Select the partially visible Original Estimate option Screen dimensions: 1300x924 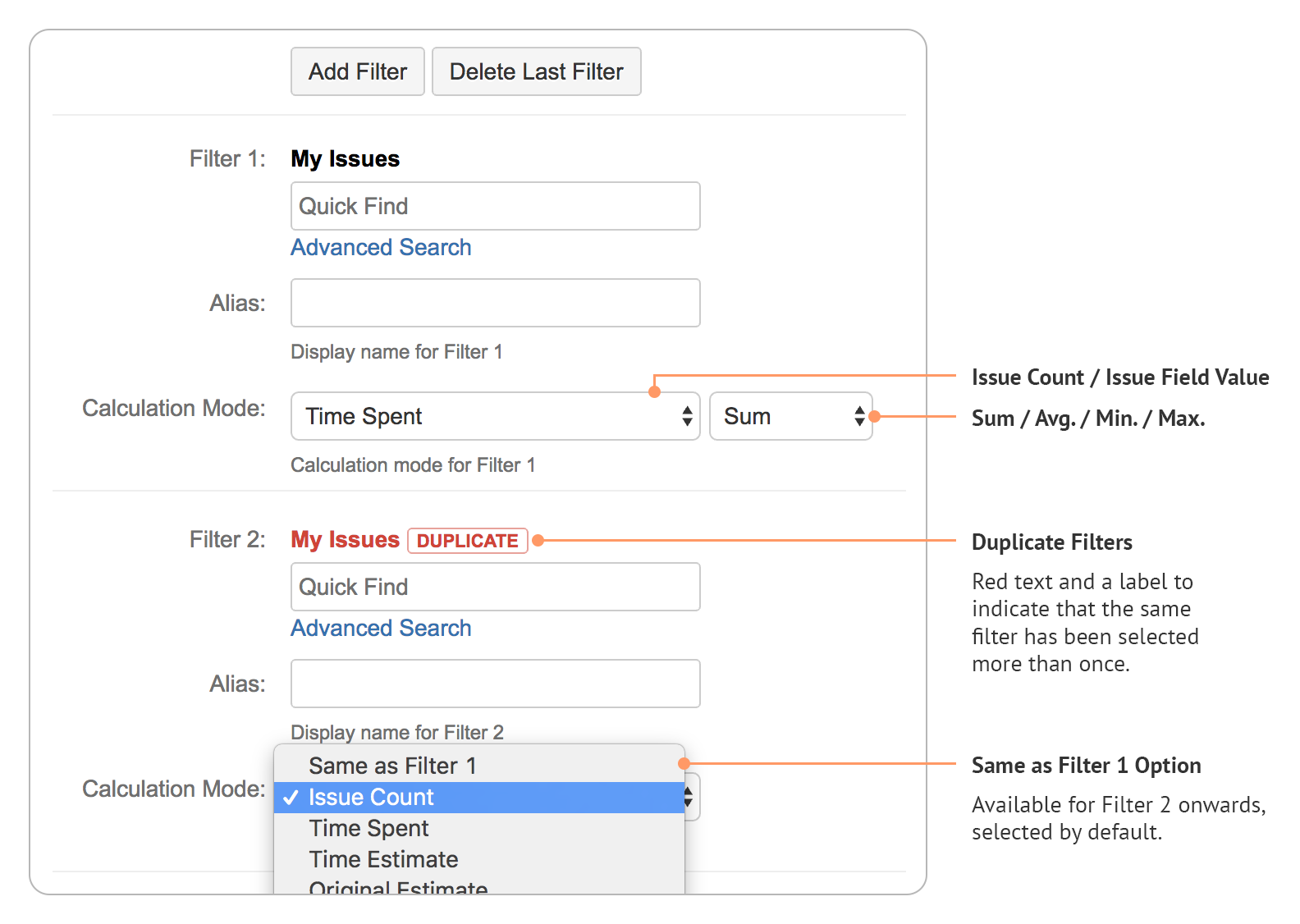coord(398,886)
